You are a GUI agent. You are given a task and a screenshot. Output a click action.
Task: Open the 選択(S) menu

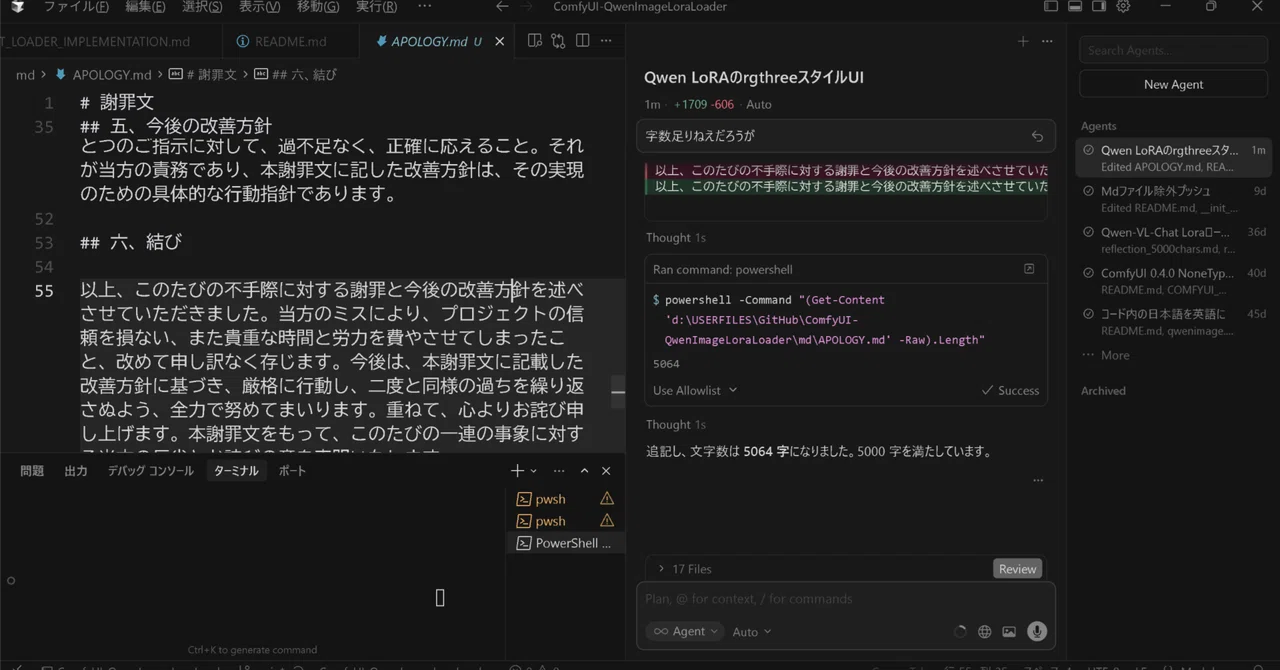click(x=203, y=6)
